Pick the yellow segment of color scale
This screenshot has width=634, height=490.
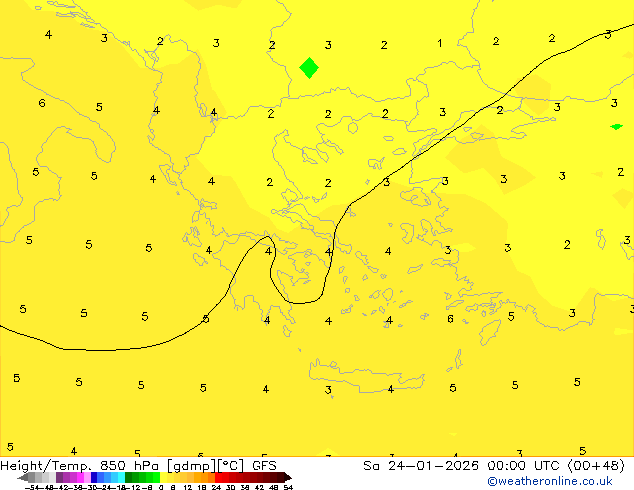166,477
